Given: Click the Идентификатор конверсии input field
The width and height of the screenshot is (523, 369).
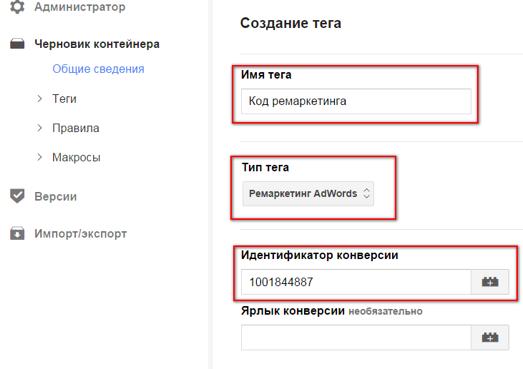Looking at the screenshot, I should (356, 282).
